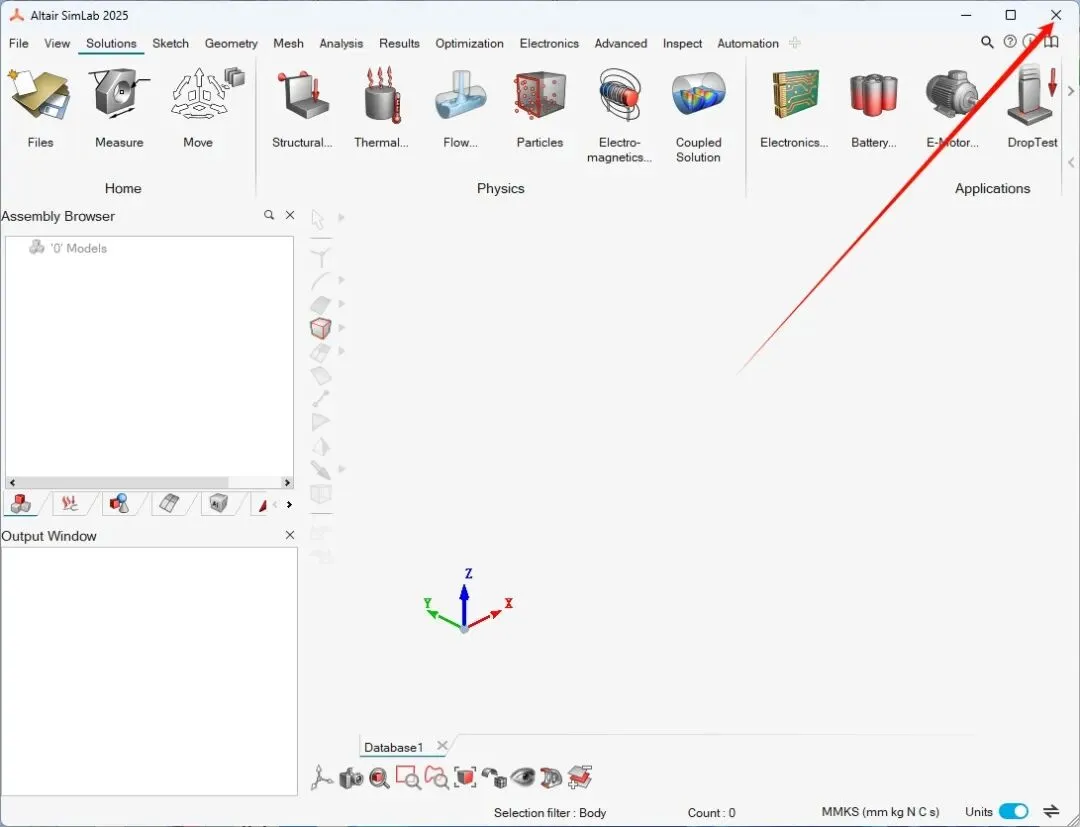Select the browser tab with blue sphere icon

(119, 504)
